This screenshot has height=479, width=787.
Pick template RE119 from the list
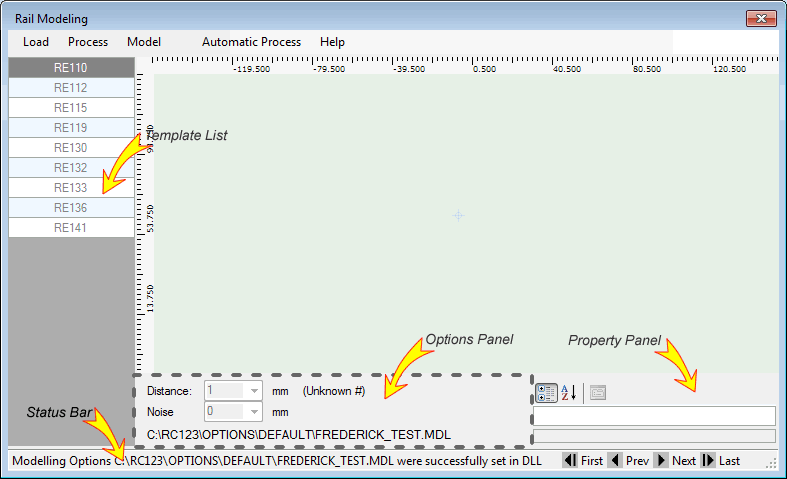click(x=70, y=128)
